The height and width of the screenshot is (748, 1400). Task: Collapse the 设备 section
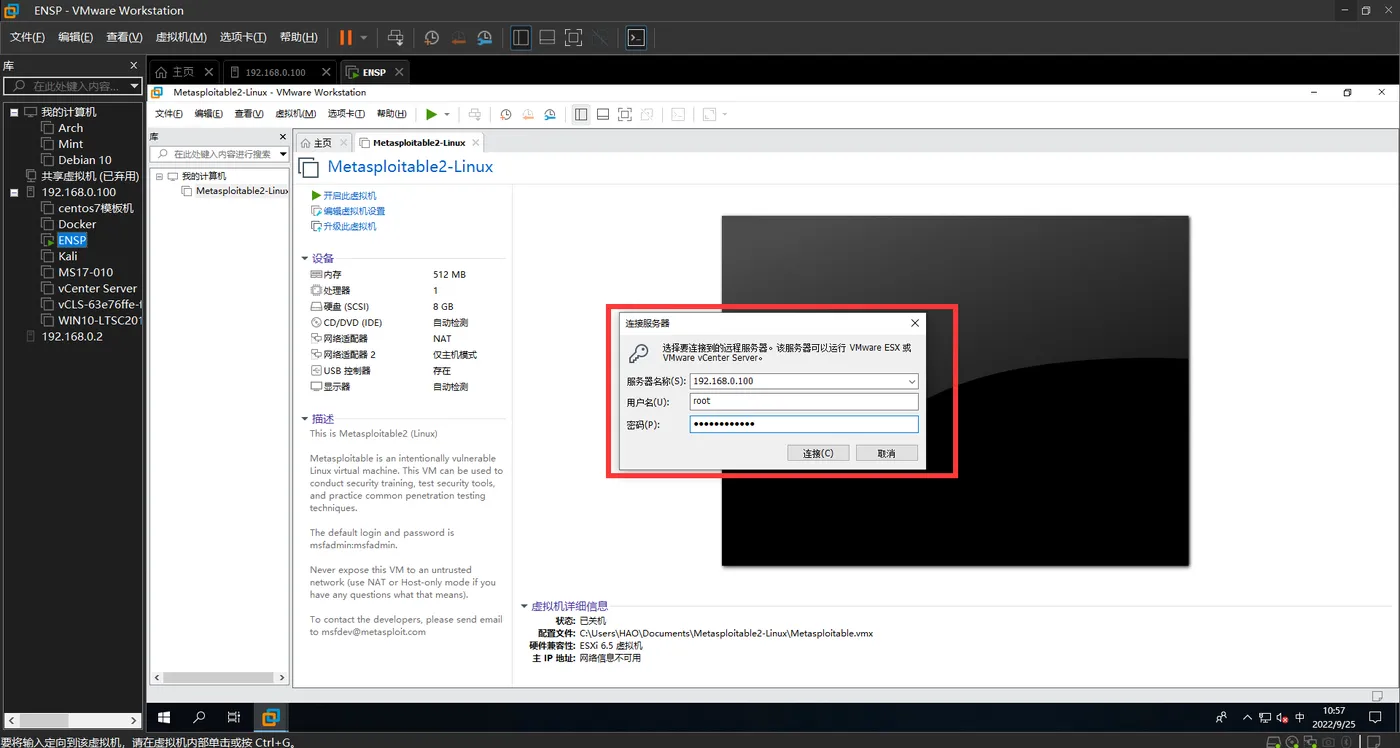[x=305, y=258]
